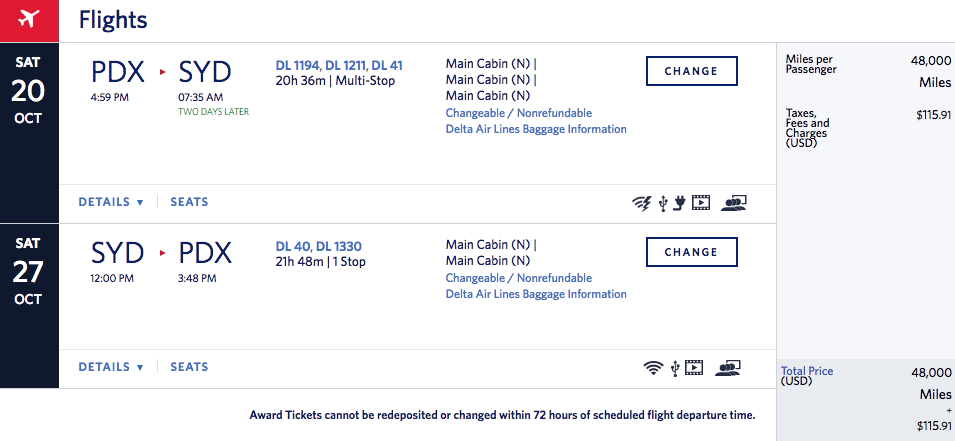The width and height of the screenshot is (955, 441).
Task: Click the red airplane Flights icon
Action: coord(29,20)
